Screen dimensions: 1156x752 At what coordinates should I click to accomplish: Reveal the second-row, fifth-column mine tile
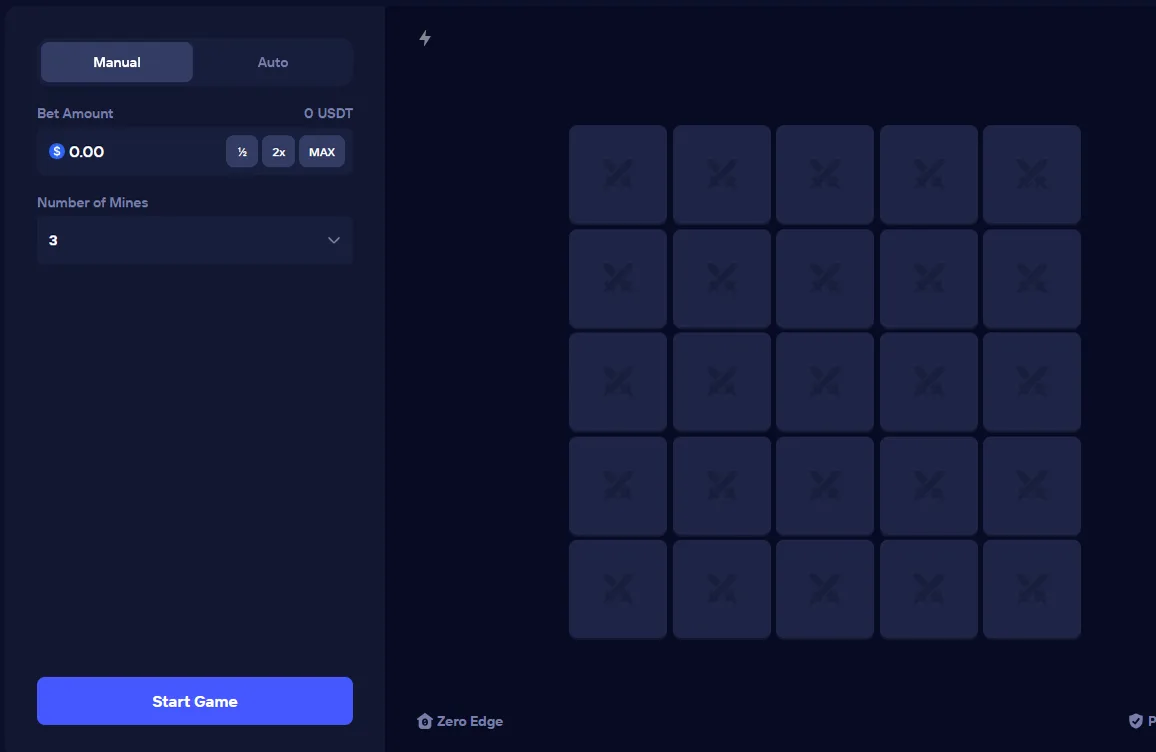tap(1032, 278)
